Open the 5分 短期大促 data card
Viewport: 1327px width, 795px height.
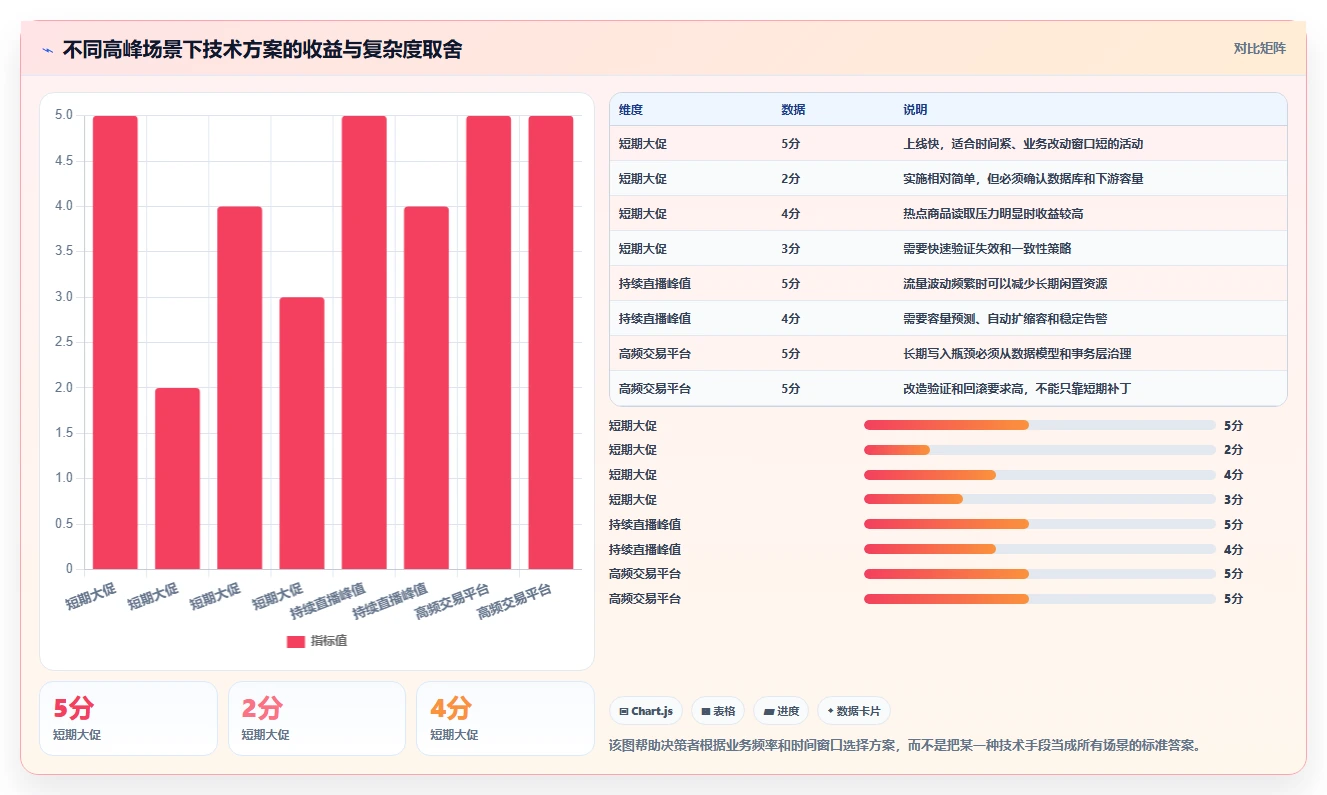point(128,718)
